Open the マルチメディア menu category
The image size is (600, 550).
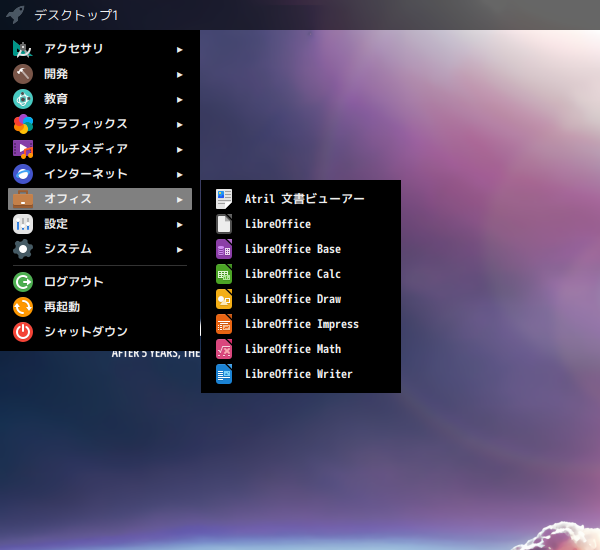click(100, 149)
